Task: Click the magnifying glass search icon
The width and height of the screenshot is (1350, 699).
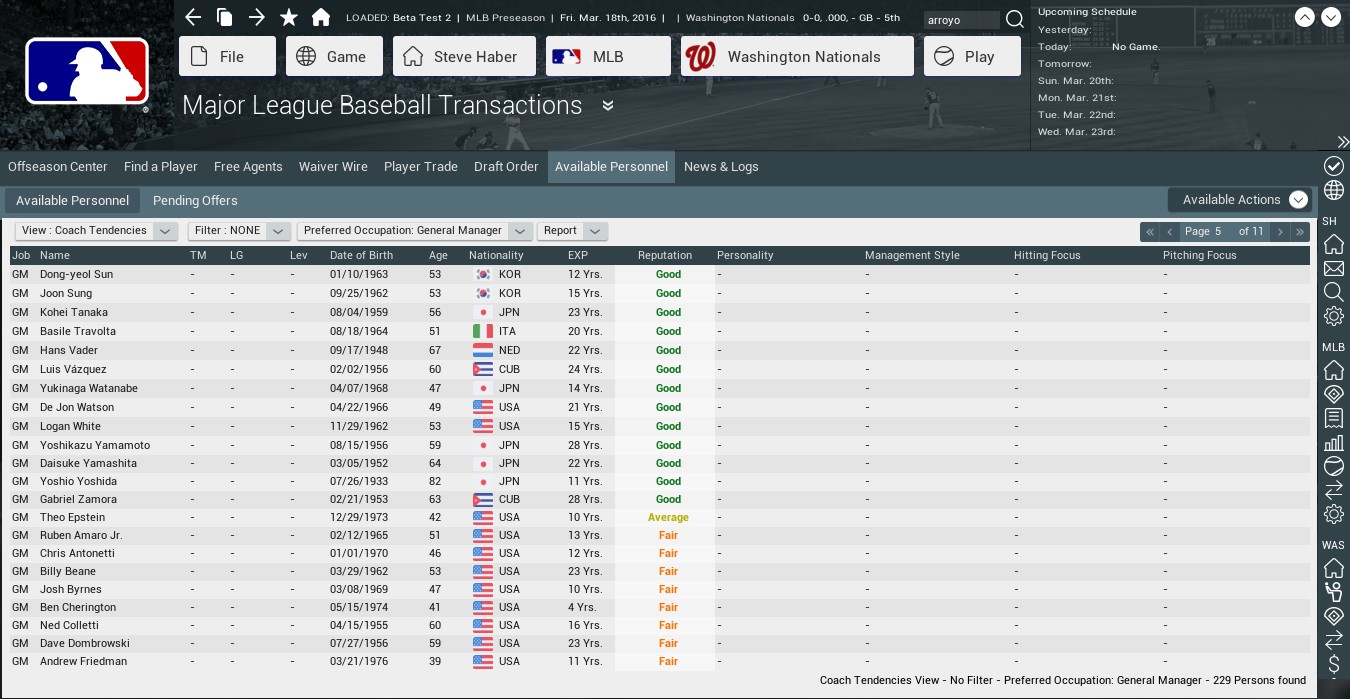Action: pyautogui.click(x=1014, y=20)
